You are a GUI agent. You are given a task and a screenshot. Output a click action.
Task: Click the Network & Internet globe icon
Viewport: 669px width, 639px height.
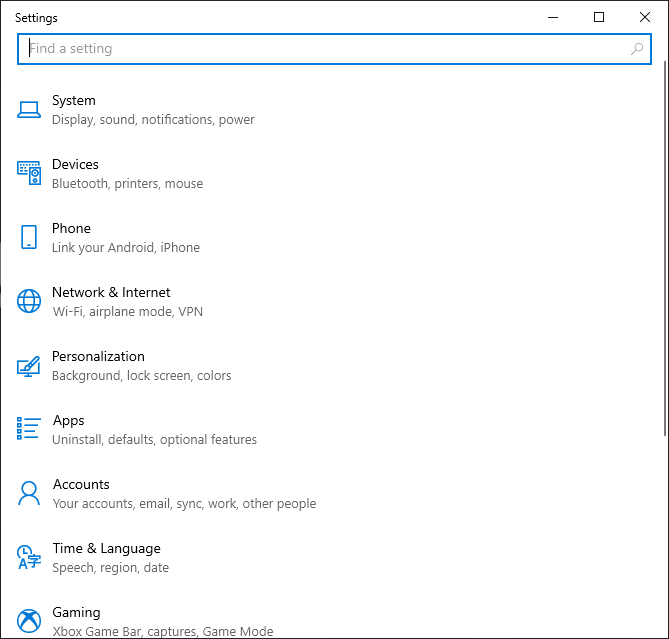(29, 301)
